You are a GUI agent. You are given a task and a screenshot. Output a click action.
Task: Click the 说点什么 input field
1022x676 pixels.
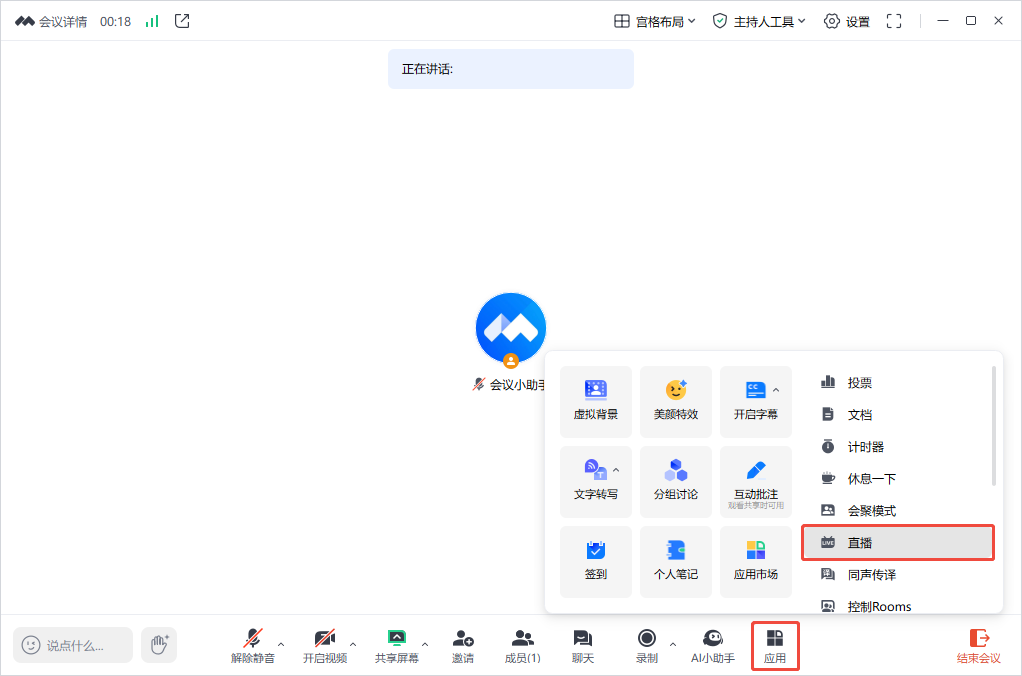click(x=73, y=645)
